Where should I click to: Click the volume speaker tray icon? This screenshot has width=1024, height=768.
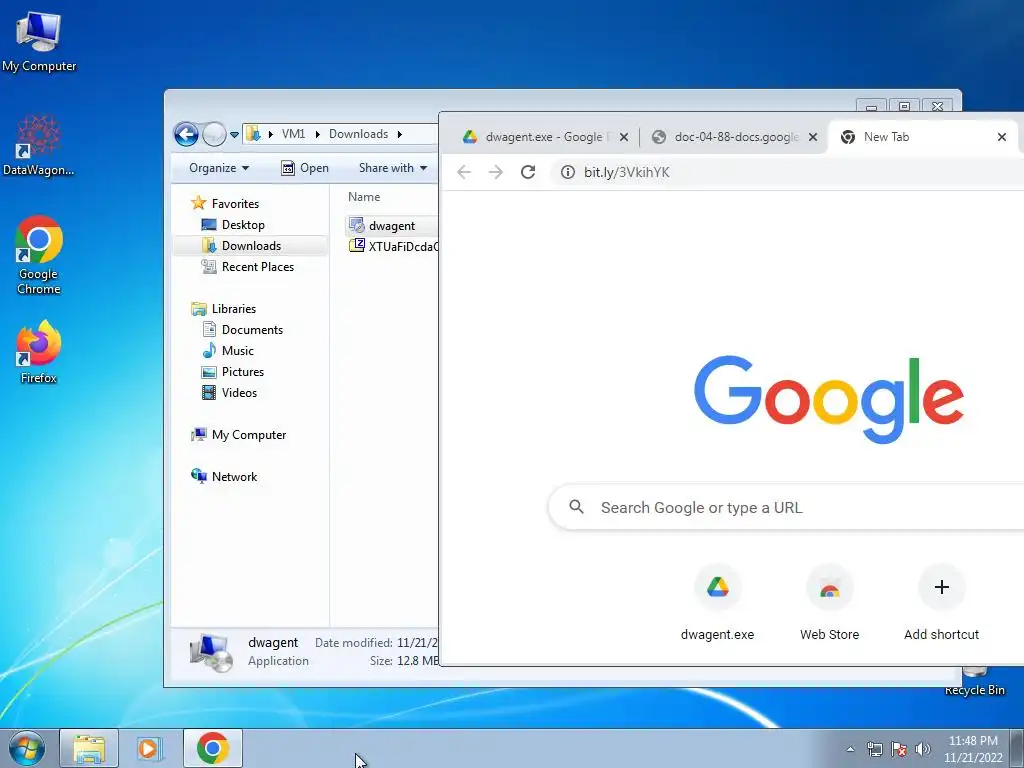click(922, 749)
